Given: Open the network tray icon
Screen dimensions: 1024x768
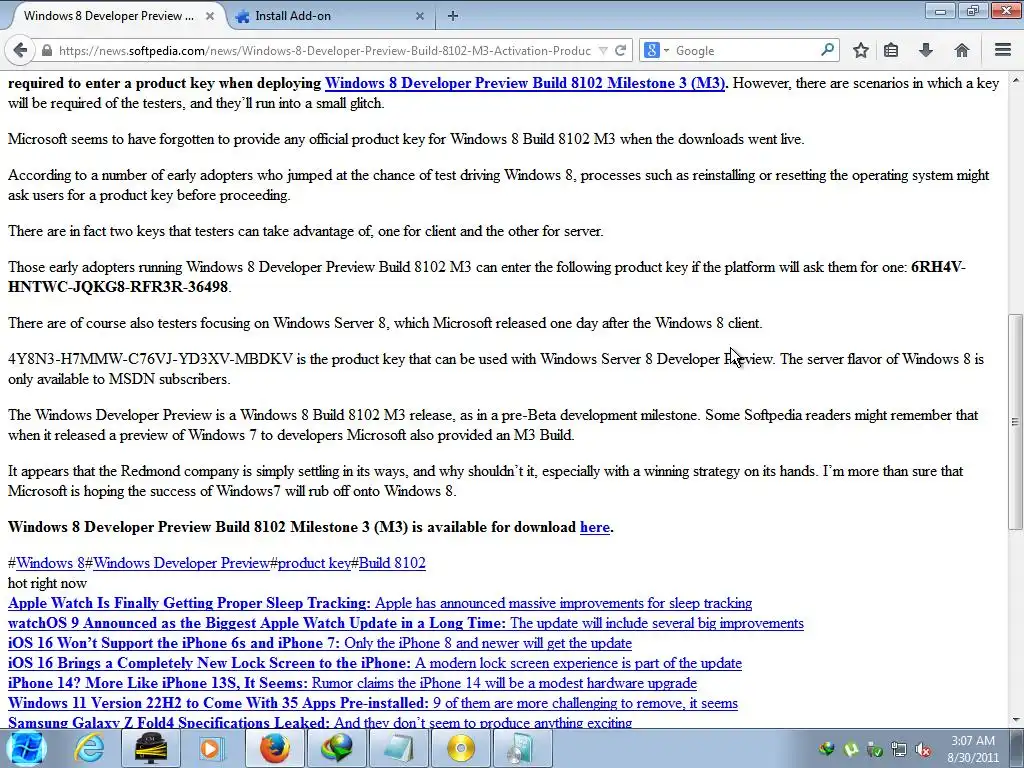Looking at the screenshot, I should pyautogui.click(x=899, y=749).
